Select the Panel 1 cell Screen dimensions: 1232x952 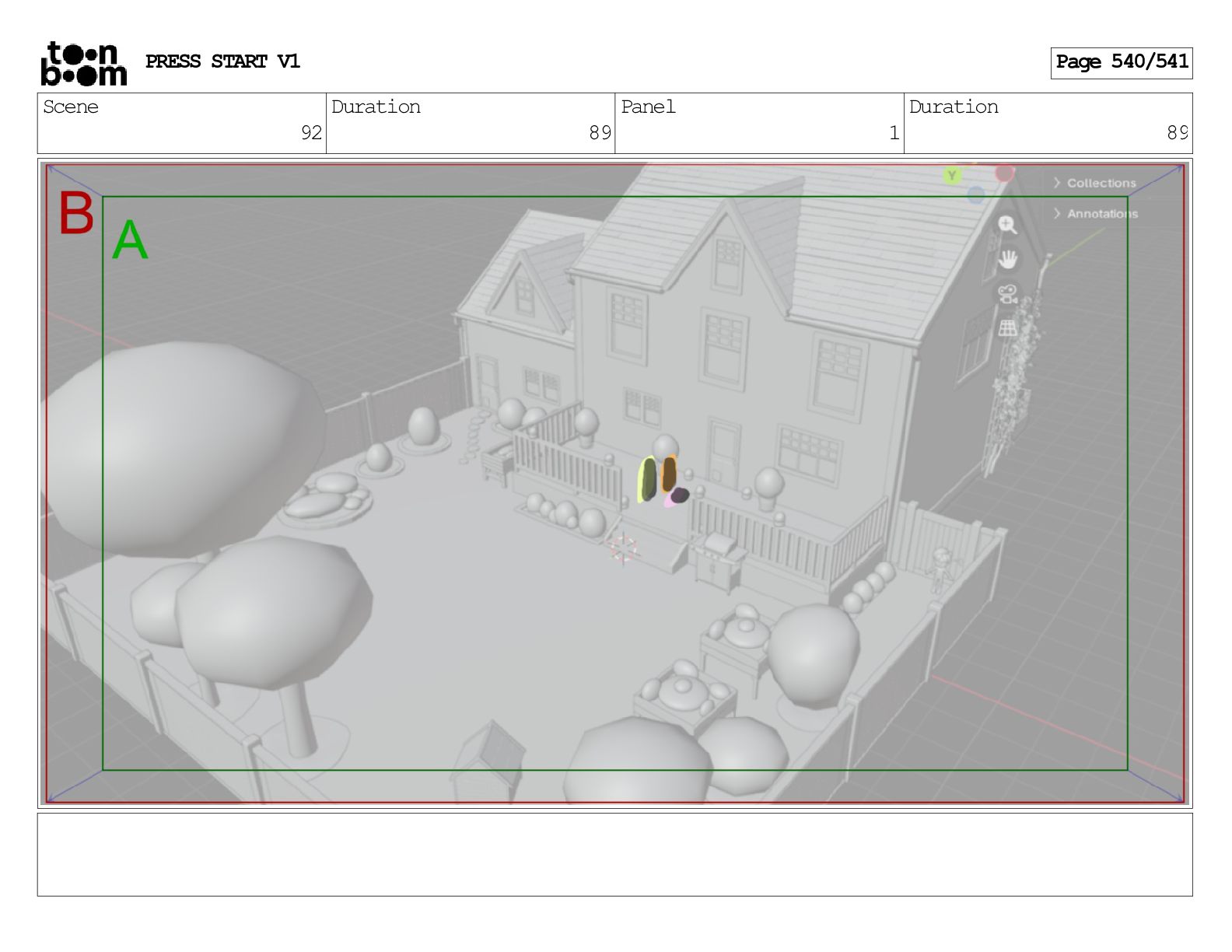pos(759,123)
